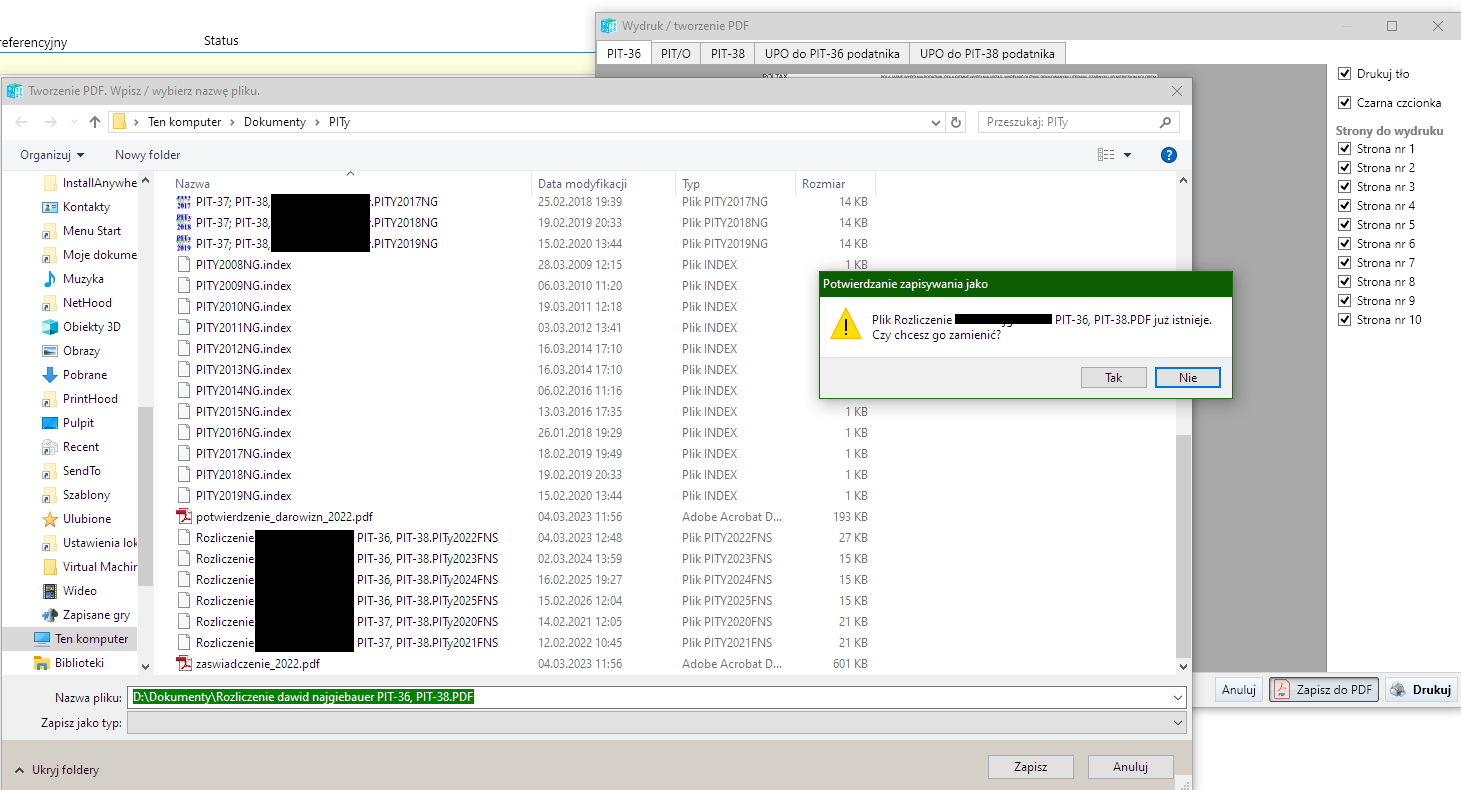1461x790 pixels.
Task: Click the PDF icon on Zapisz do PDF
Action: click(x=1281, y=689)
